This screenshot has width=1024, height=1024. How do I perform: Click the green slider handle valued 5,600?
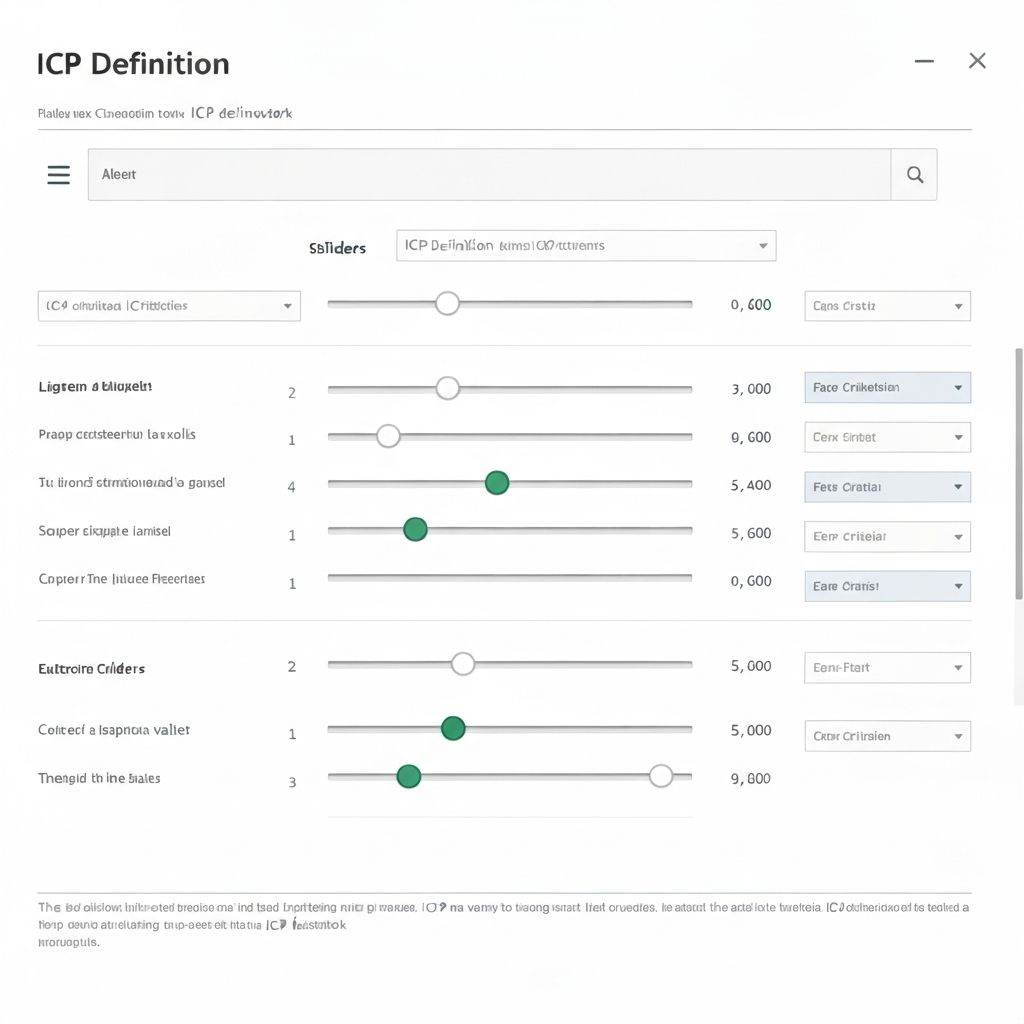pos(415,530)
